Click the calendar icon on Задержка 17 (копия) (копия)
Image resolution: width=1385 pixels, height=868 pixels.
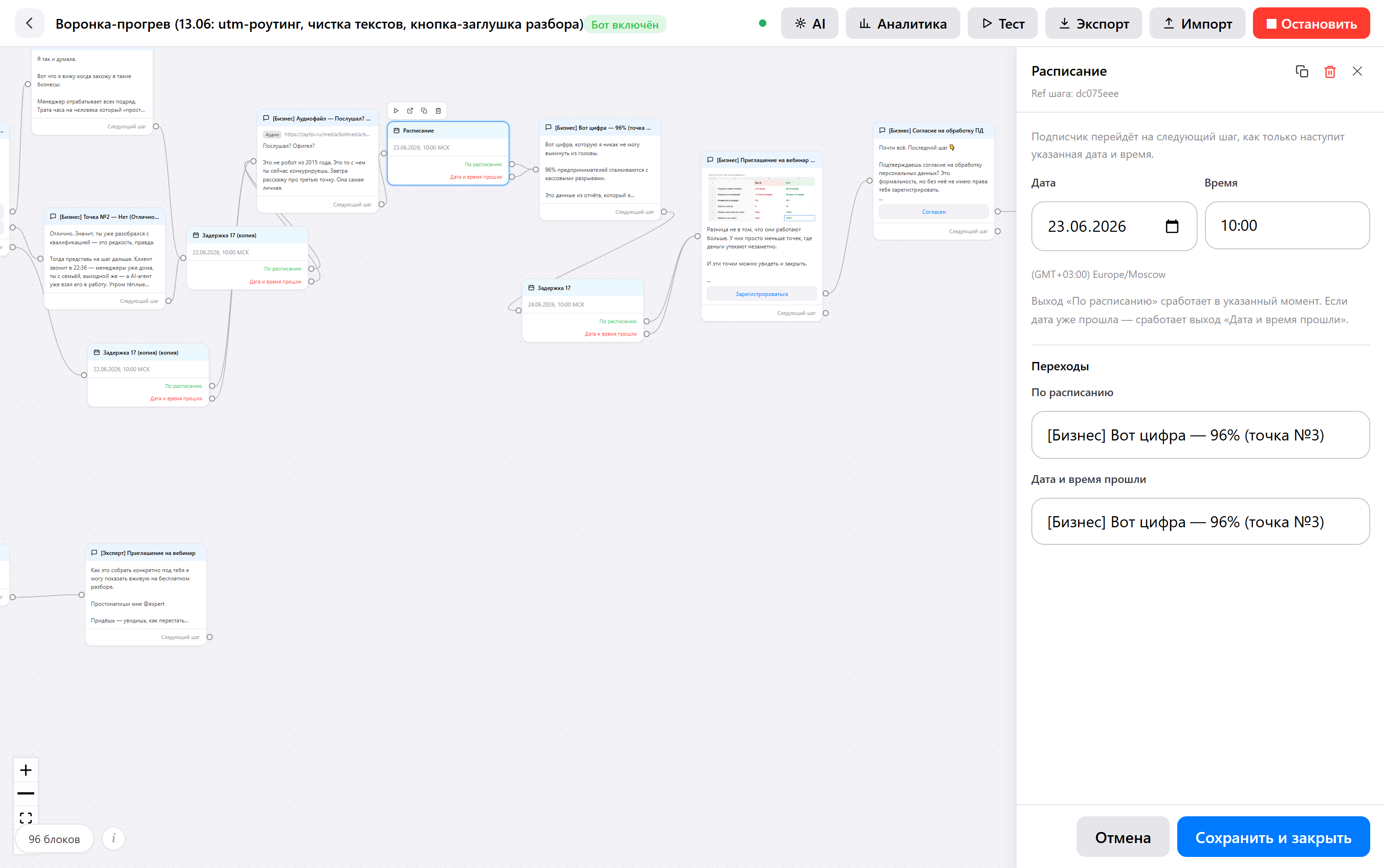pos(96,352)
